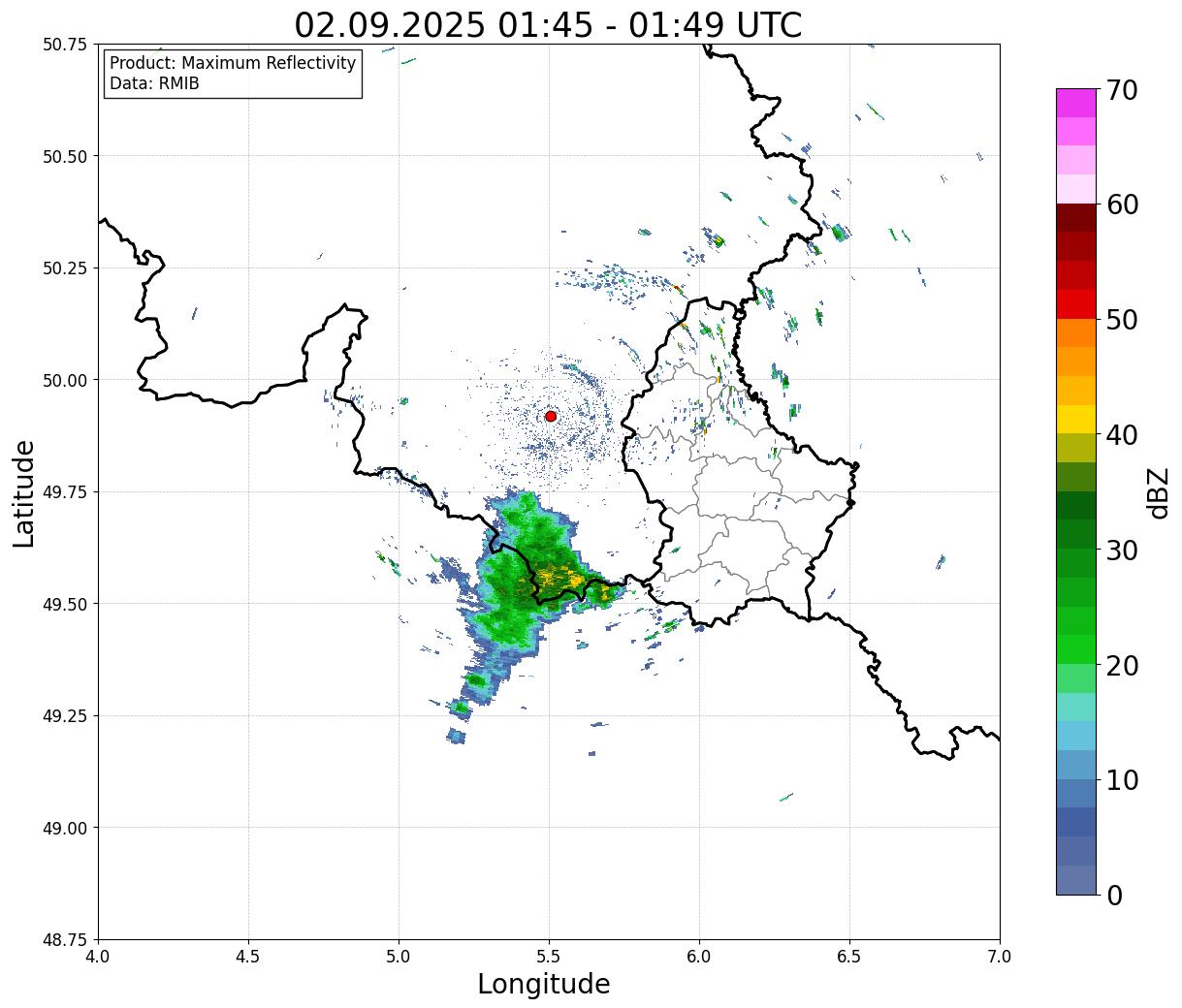Pick the darkest maroon swatch just below 60

(x=1076, y=218)
